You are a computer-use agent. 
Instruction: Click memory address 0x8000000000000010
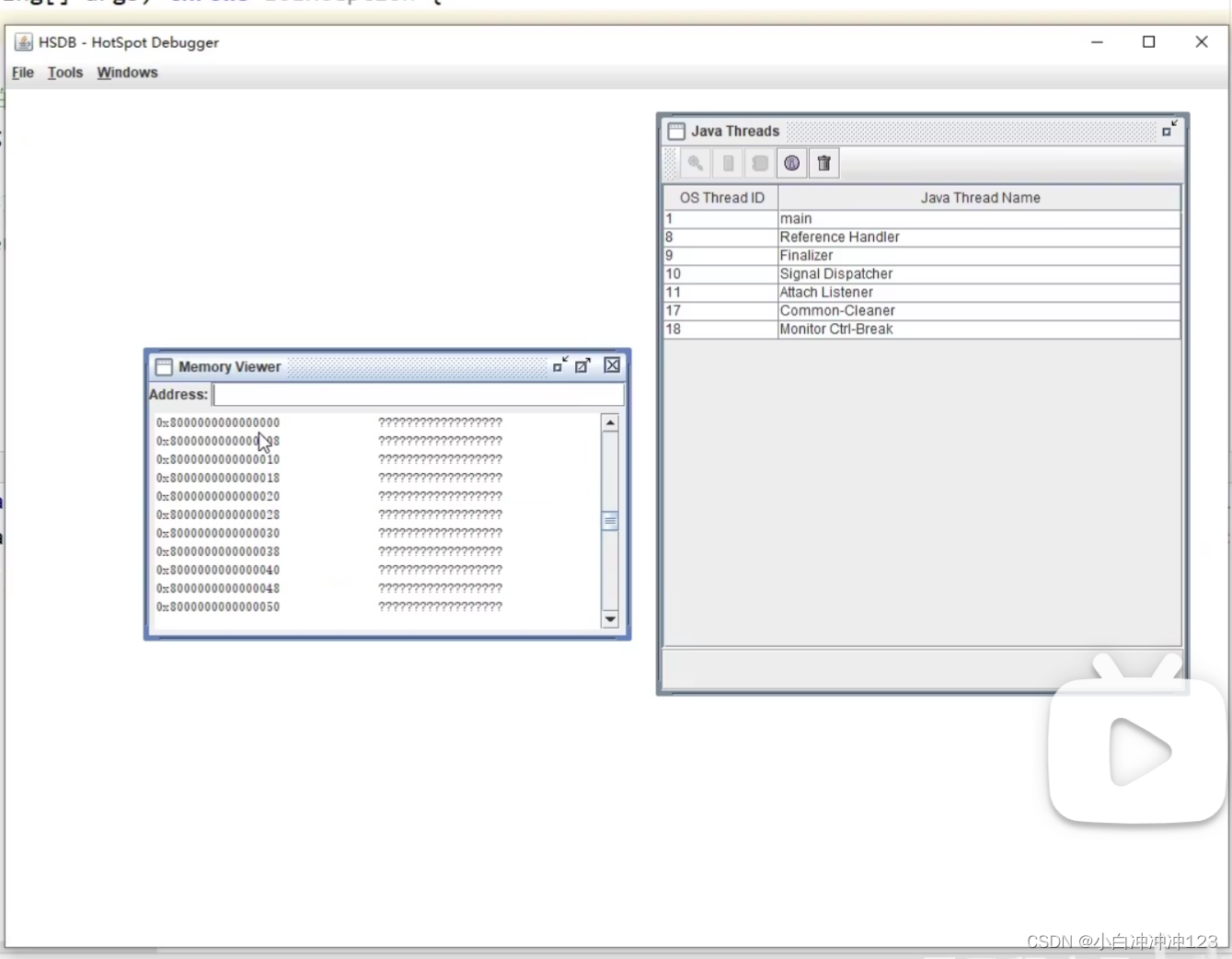pyautogui.click(x=218, y=459)
